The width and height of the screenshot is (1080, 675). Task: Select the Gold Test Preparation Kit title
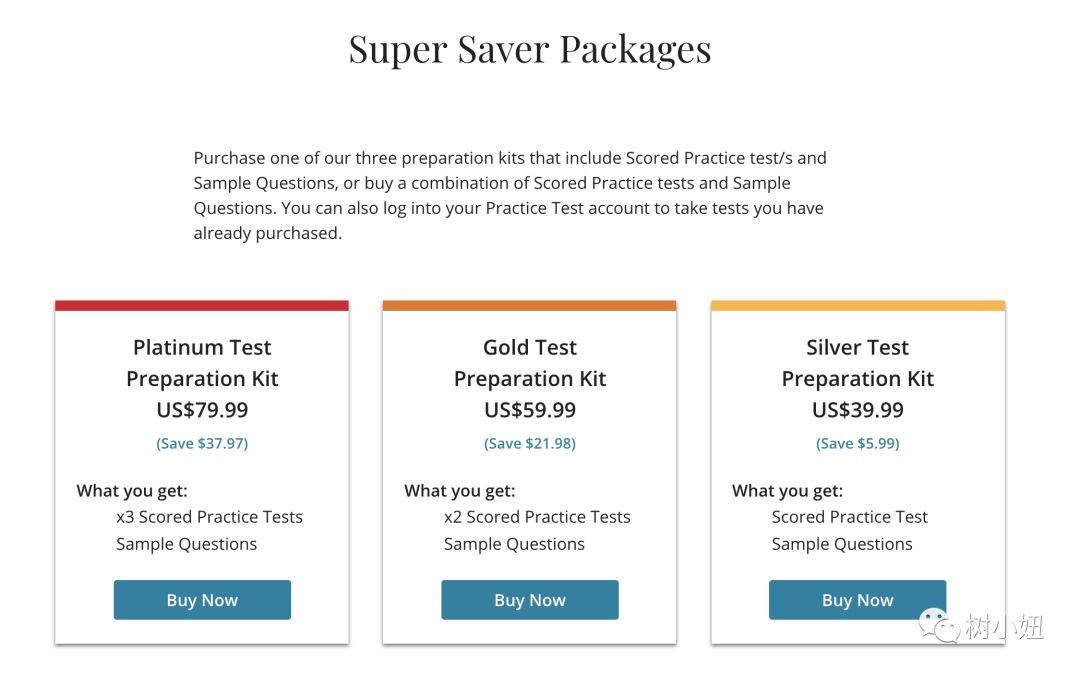530,363
